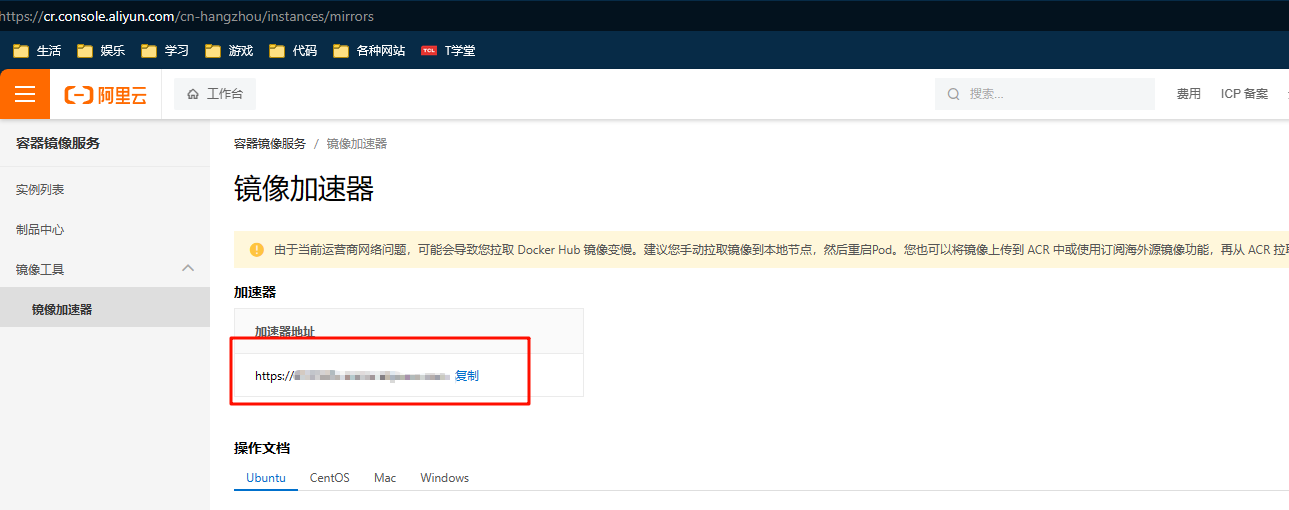
Task: Click the 加速器 section heading
Action: [255, 292]
